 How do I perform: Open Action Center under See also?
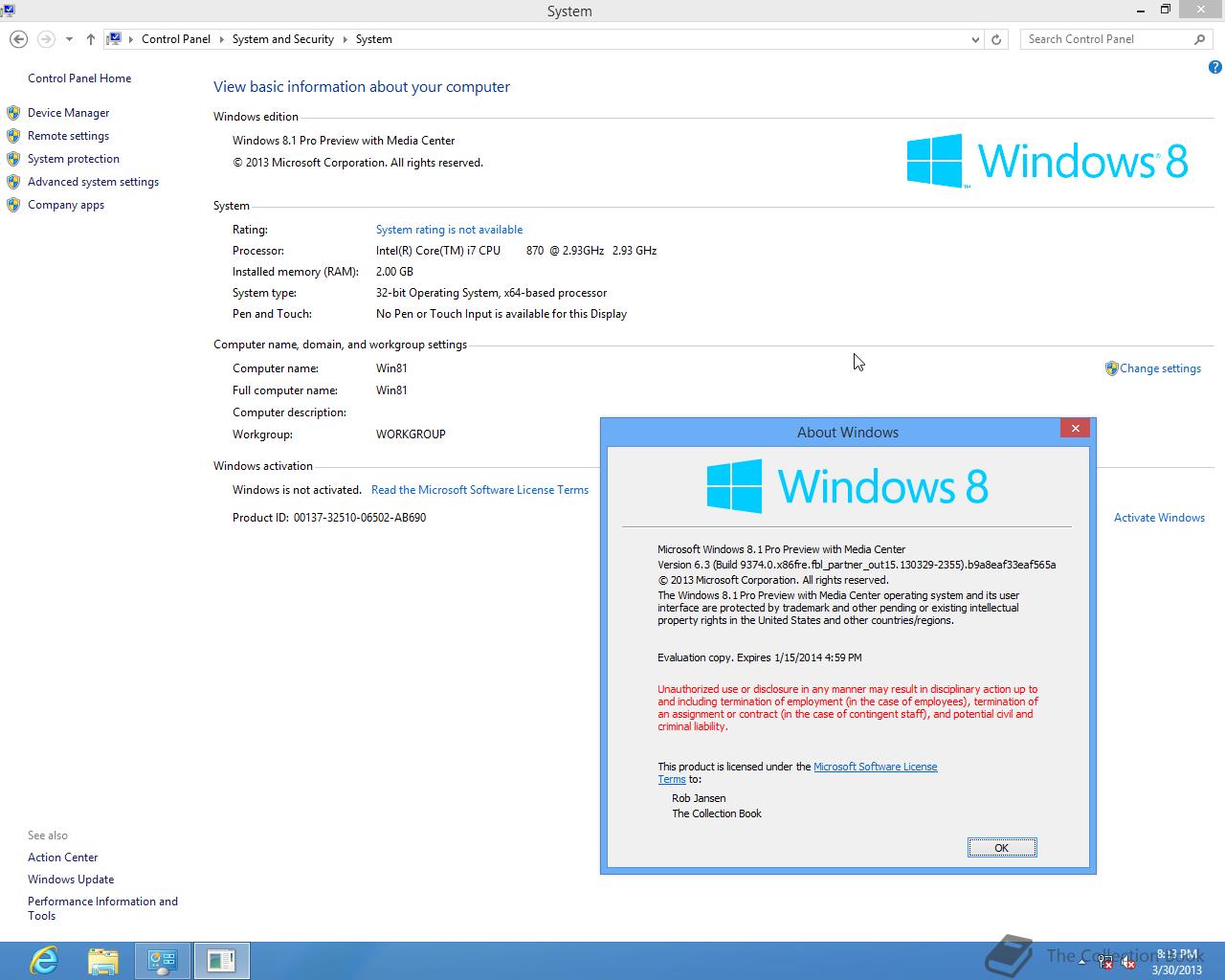pyautogui.click(x=62, y=857)
